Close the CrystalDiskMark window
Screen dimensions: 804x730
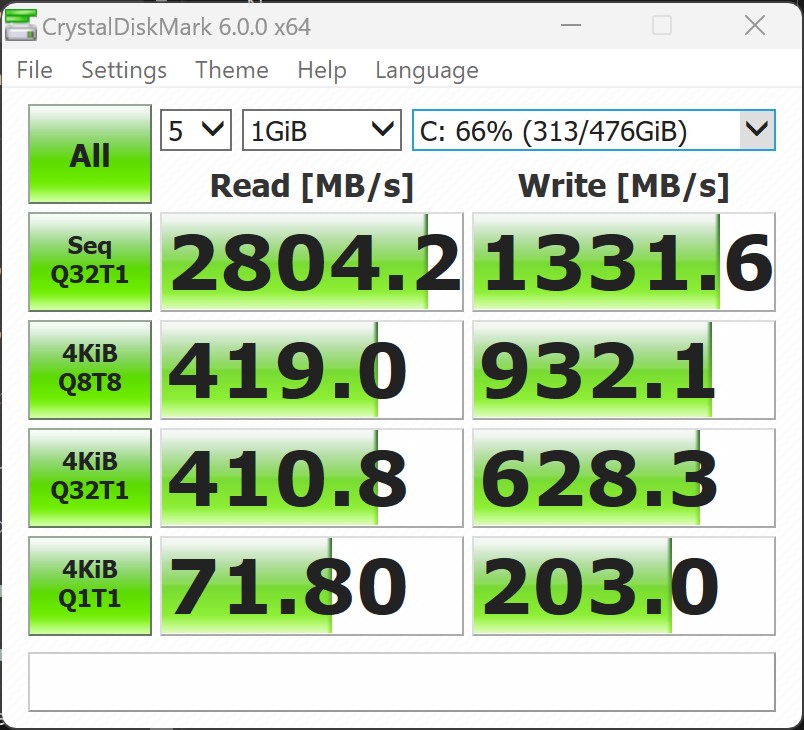point(755,25)
